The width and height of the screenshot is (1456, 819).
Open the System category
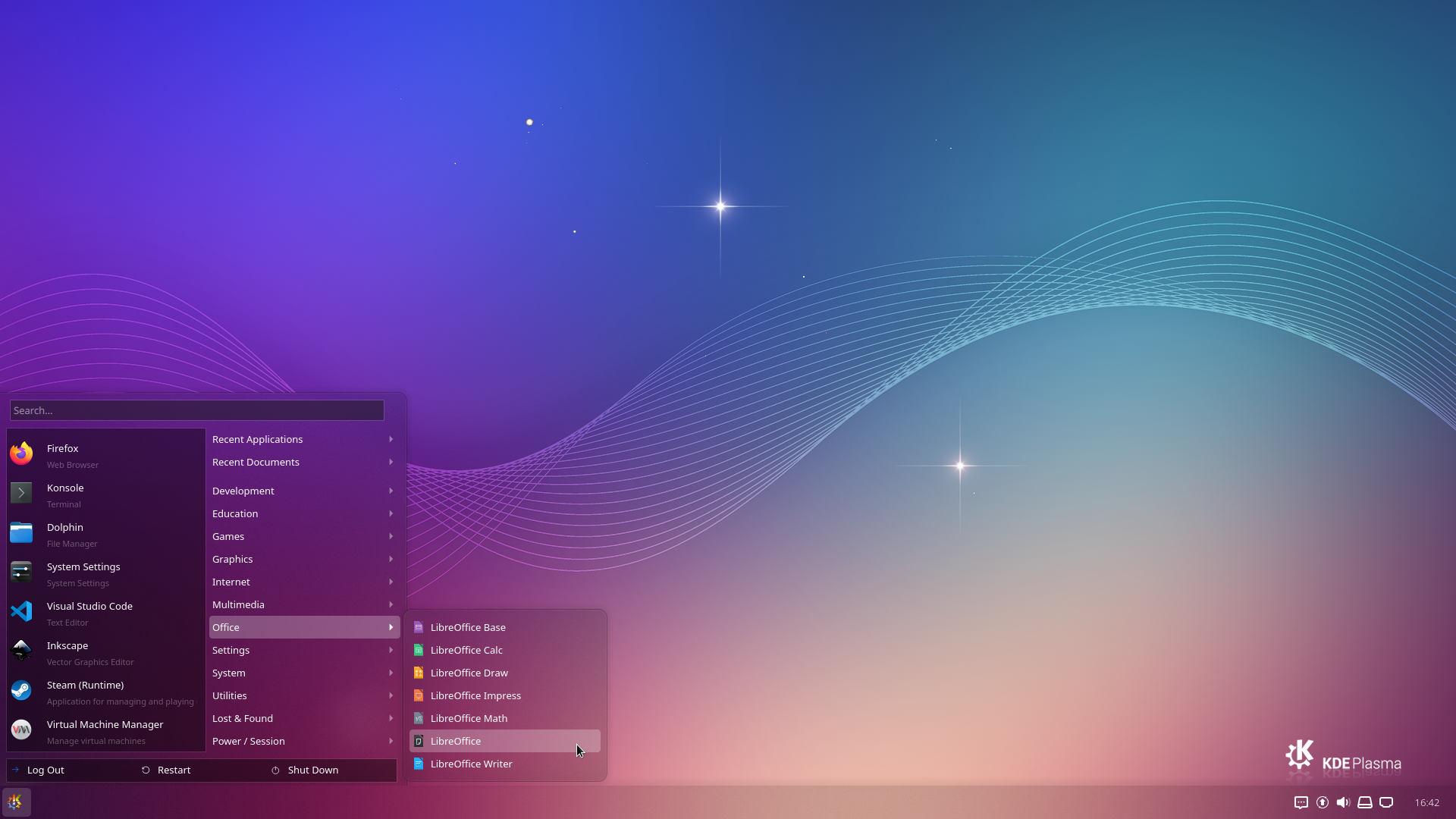(304, 673)
